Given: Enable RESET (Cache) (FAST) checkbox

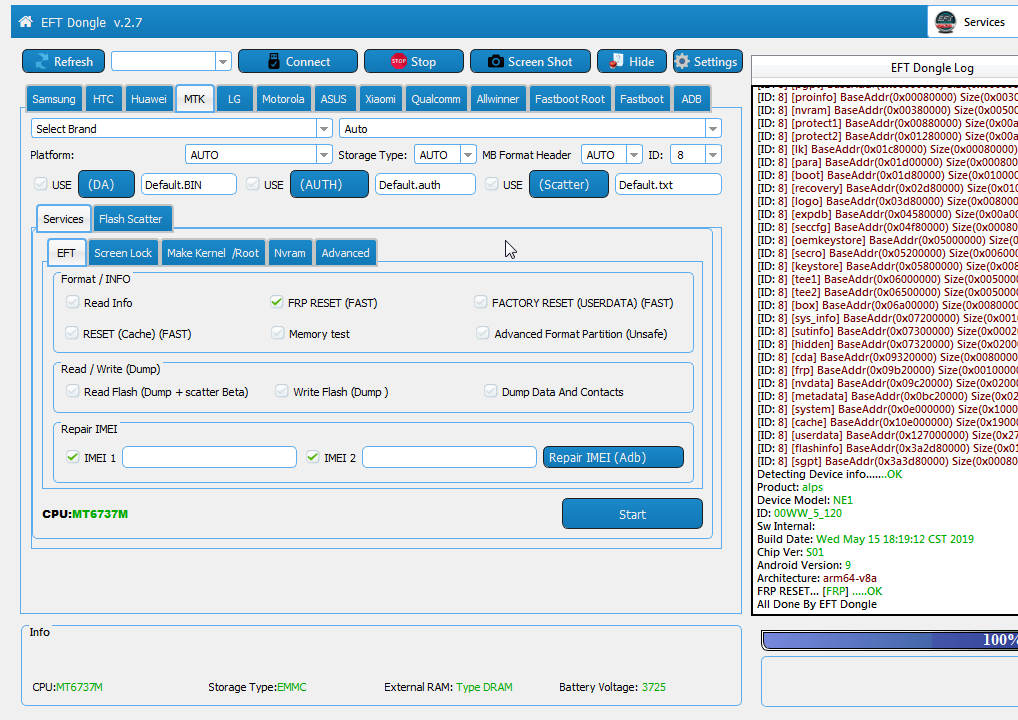Looking at the screenshot, I should pyautogui.click(x=71, y=333).
